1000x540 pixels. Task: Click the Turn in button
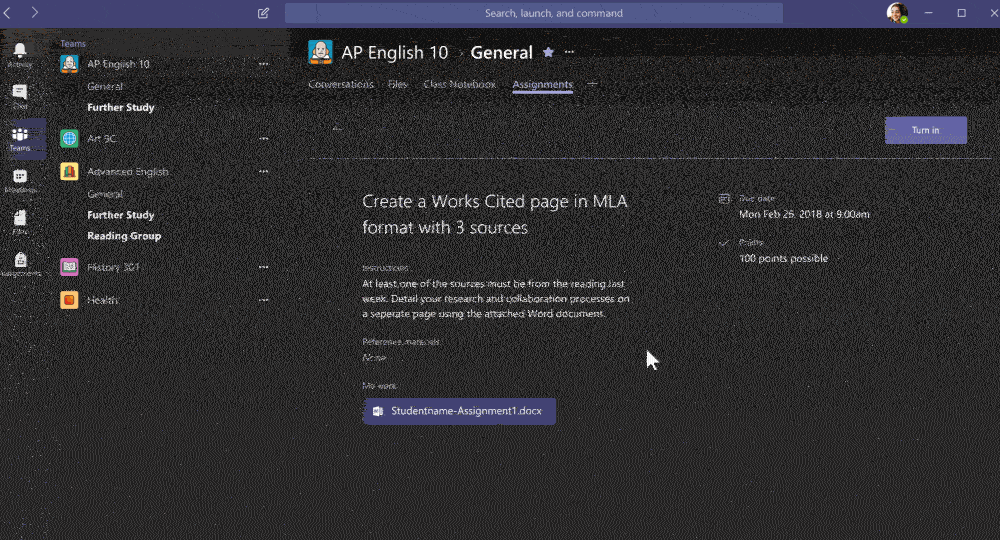(925, 130)
